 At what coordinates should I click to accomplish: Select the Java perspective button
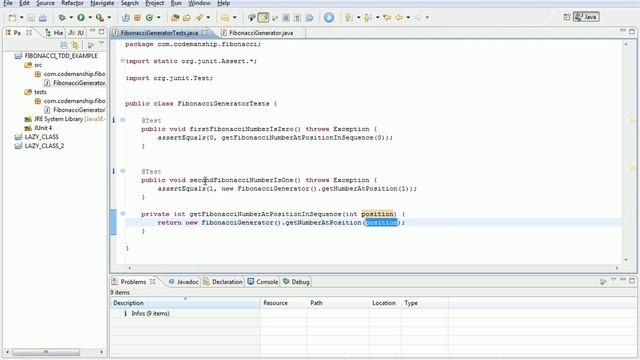click(586, 17)
